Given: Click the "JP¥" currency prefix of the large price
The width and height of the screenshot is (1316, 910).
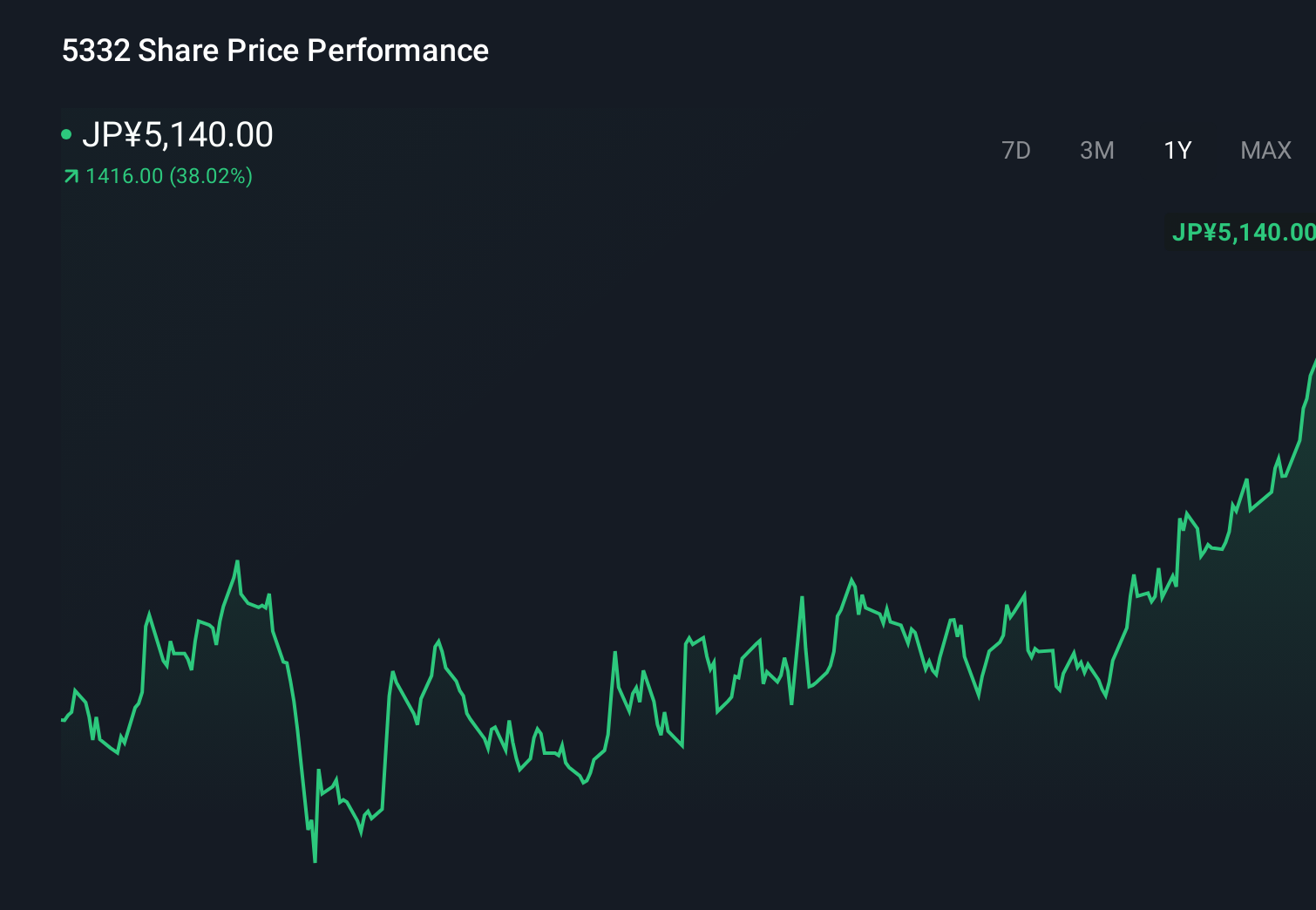Looking at the screenshot, I should pyautogui.click(x=112, y=134).
